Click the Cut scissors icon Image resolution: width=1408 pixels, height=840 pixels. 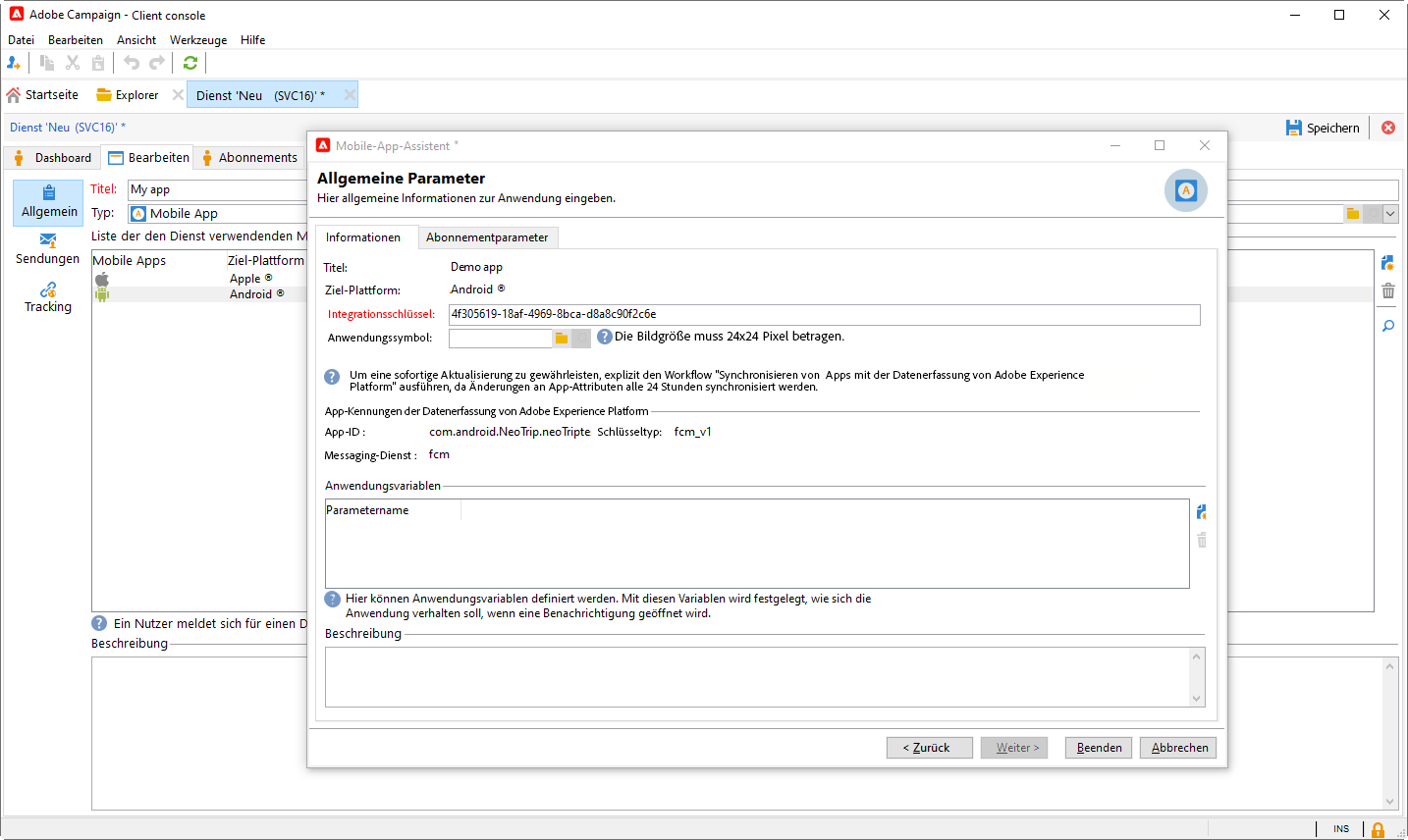point(73,63)
